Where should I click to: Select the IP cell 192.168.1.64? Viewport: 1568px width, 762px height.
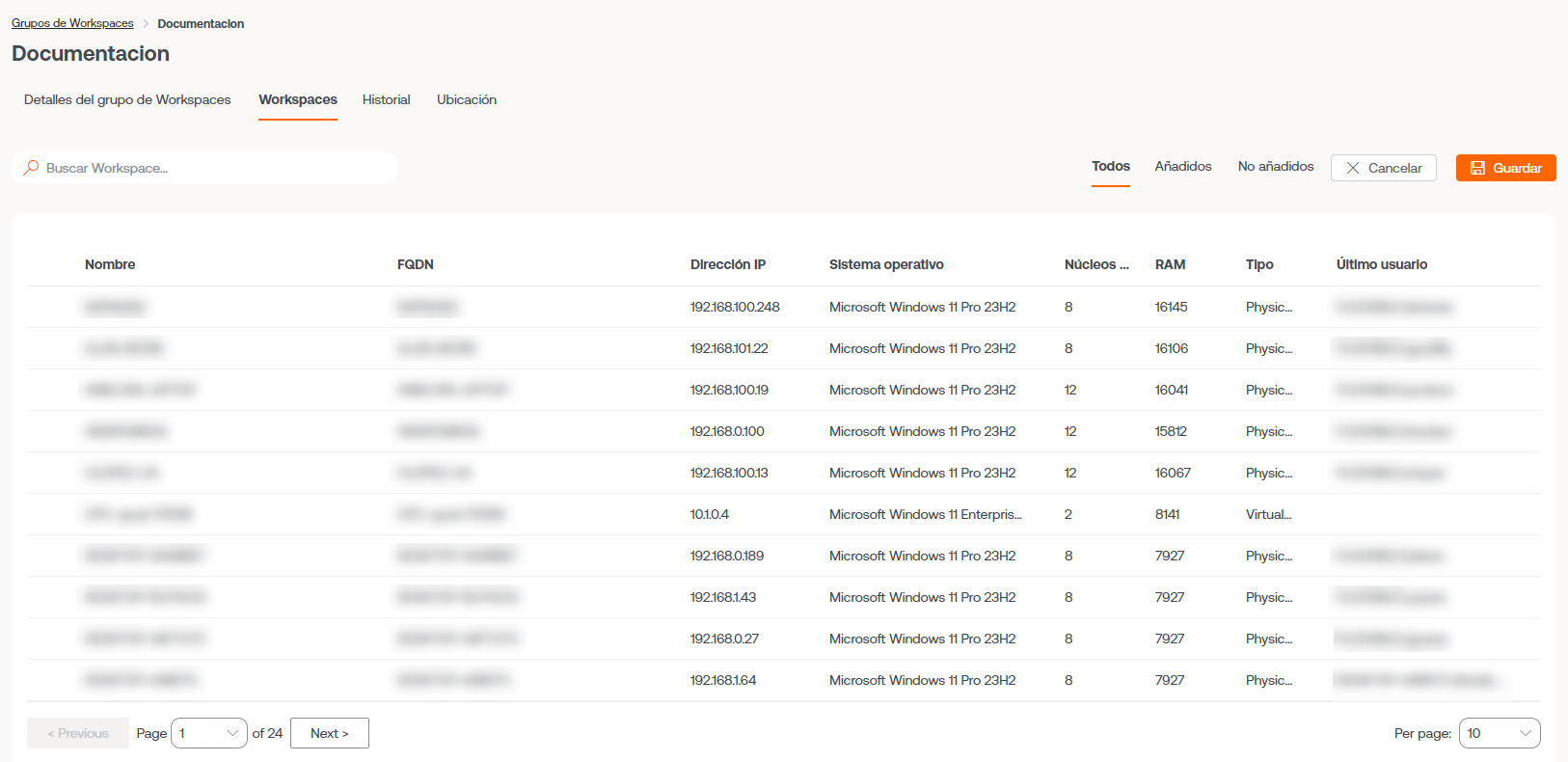(723, 680)
